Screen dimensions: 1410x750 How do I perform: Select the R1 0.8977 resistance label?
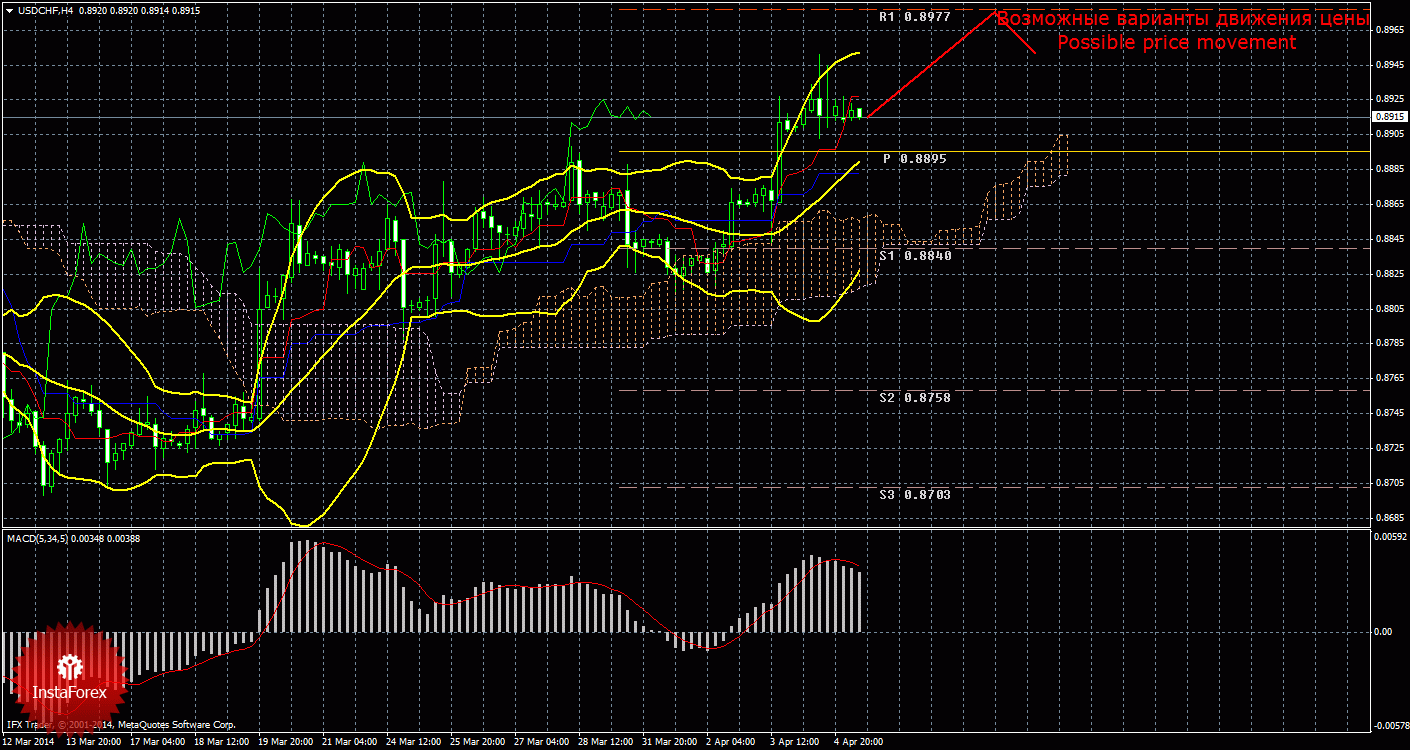tap(914, 17)
